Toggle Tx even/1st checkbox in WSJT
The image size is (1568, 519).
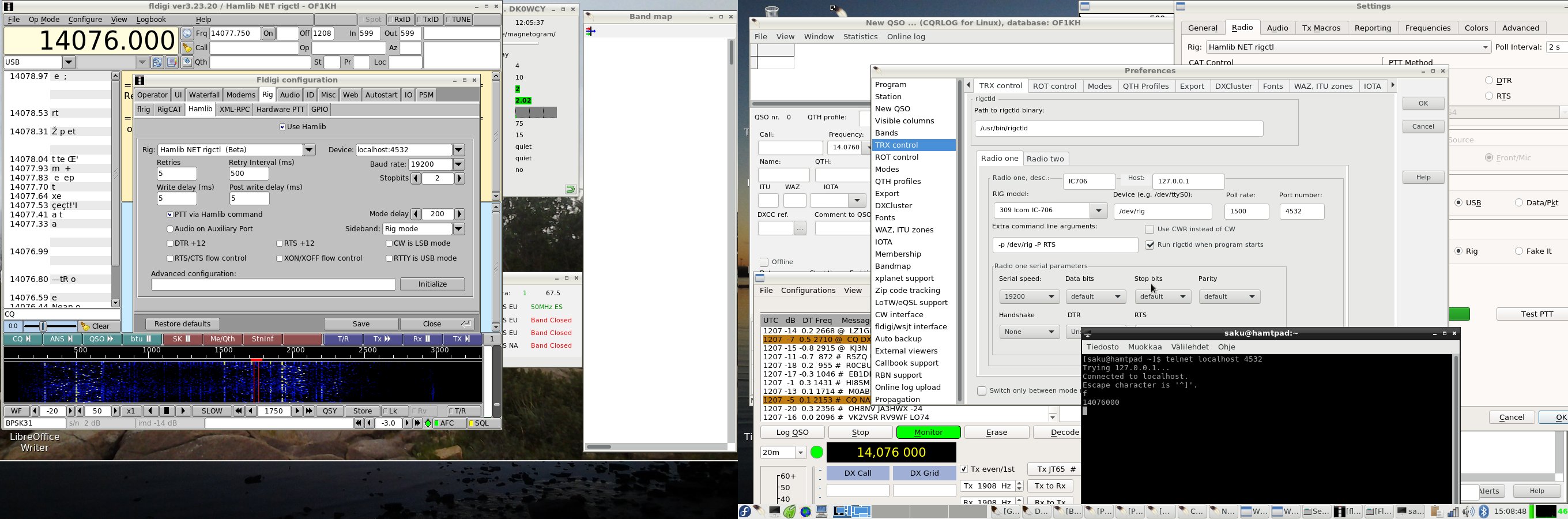point(963,469)
